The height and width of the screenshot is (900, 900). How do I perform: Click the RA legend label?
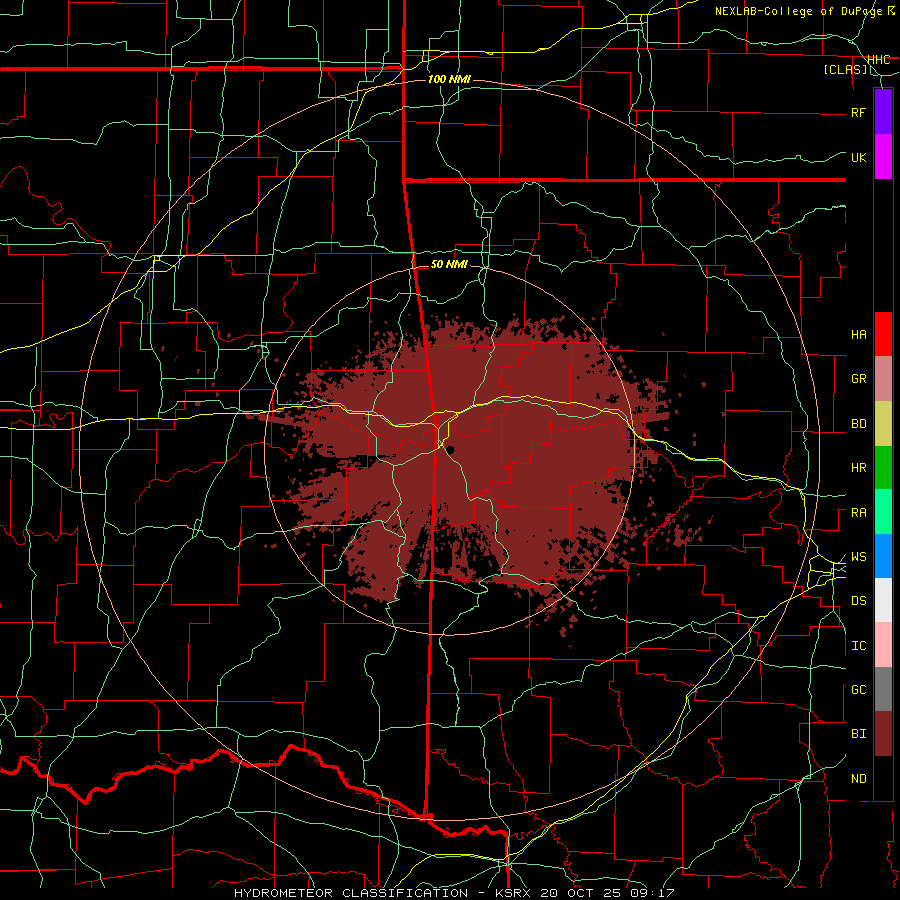(859, 513)
